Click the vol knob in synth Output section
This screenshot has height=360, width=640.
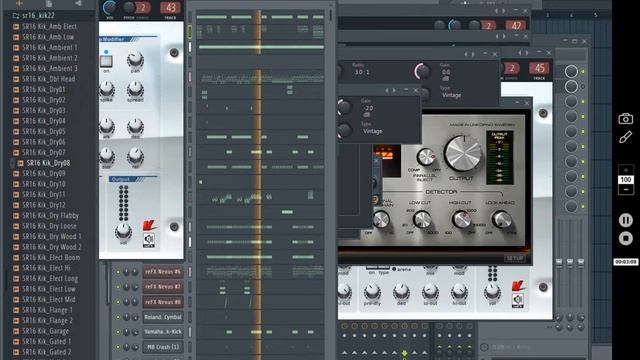click(x=123, y=231)
